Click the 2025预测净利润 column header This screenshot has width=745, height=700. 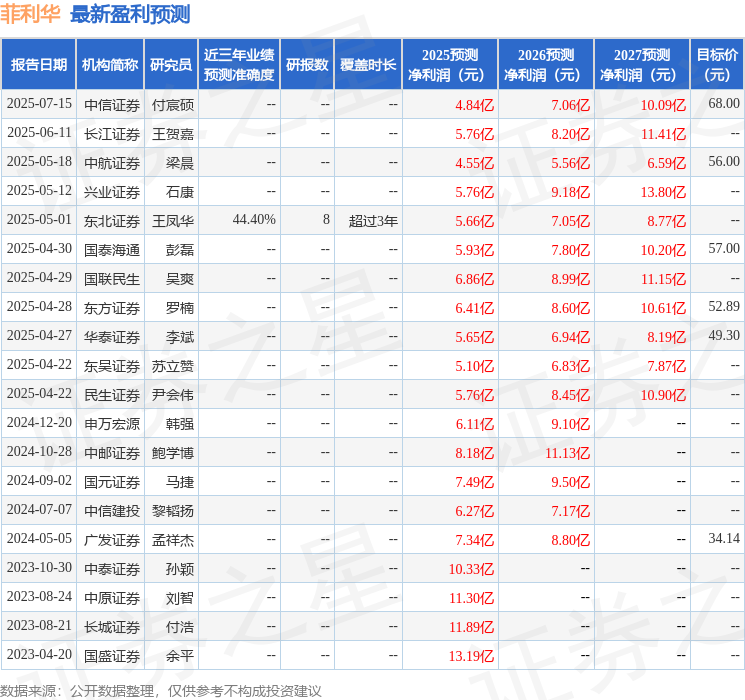pos(450,65)
